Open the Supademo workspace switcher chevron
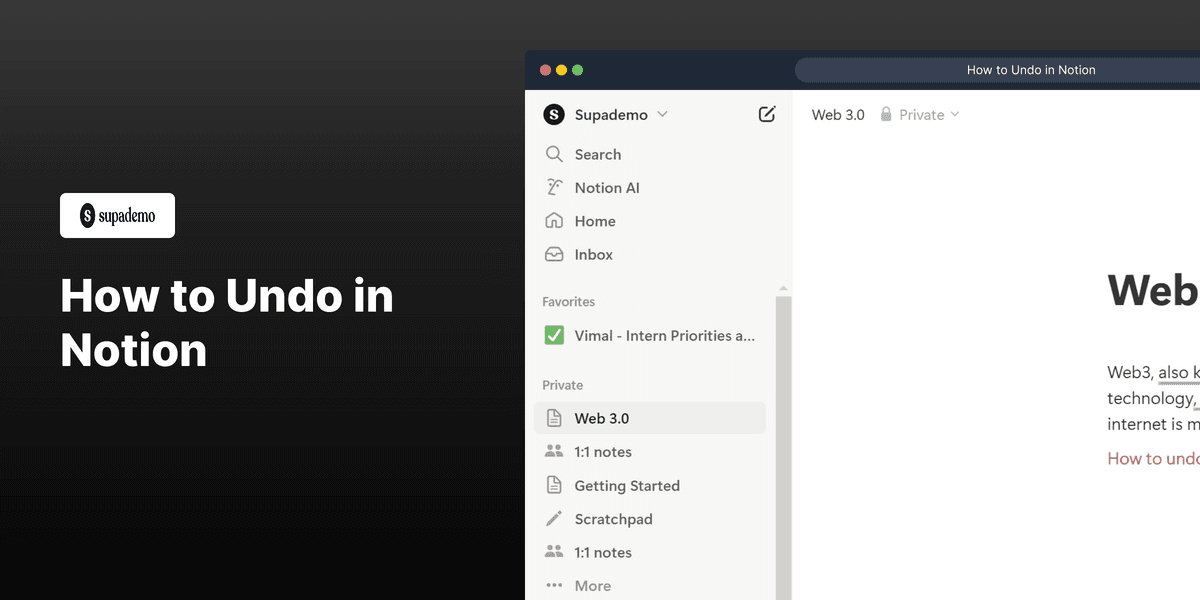The height and width of the screenshot is (600, 1200). coord(662,114)
